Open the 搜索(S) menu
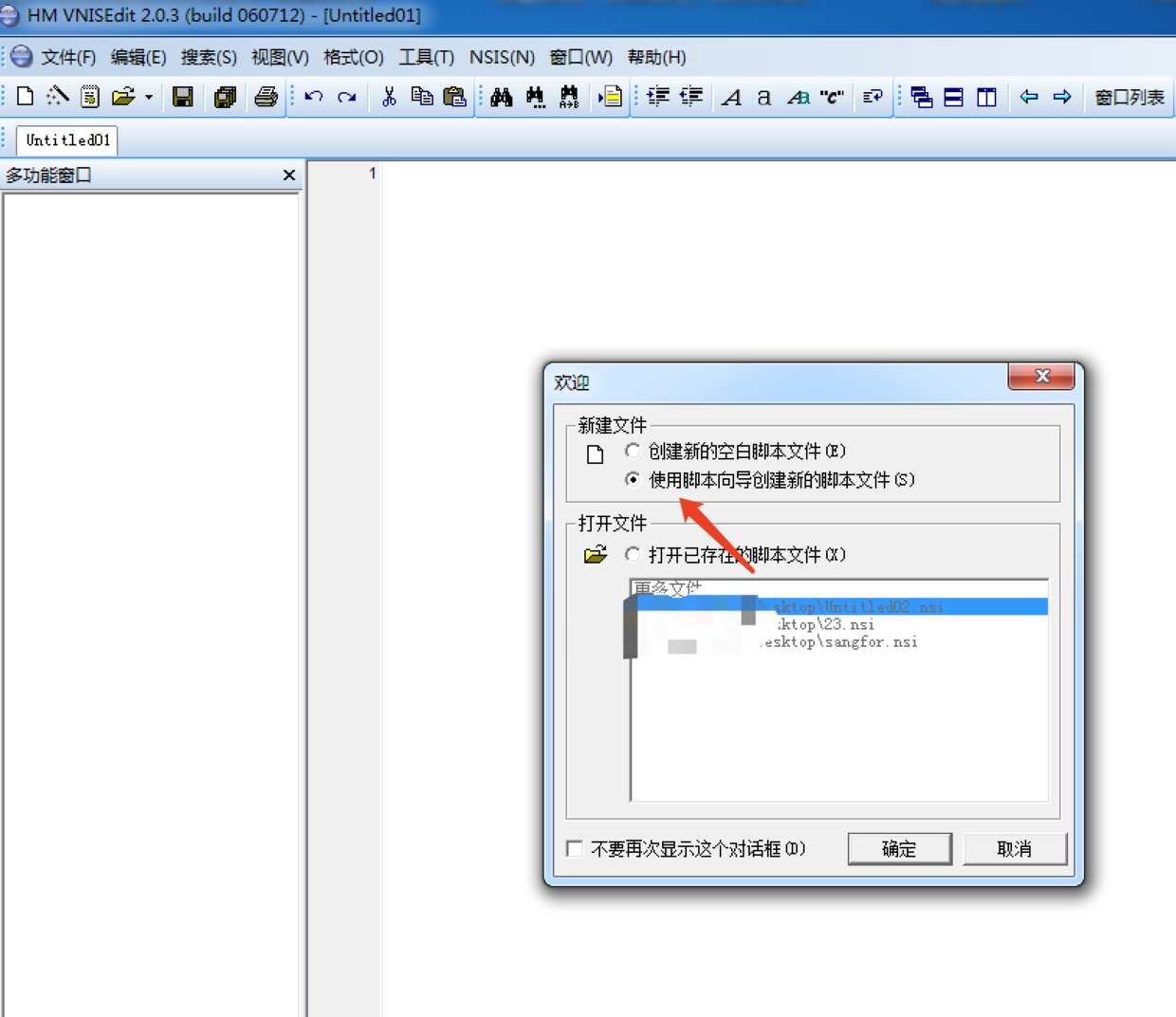The image size is (1176, 1017). [x=209, y=57]
